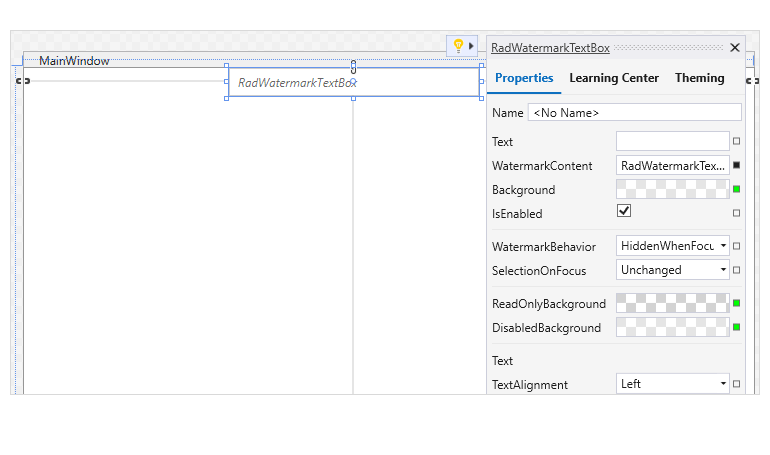Click the SelectionOnFocus property label
Image resolution: width=770 pixels, height=455 pixels.
tap(539, 271)
